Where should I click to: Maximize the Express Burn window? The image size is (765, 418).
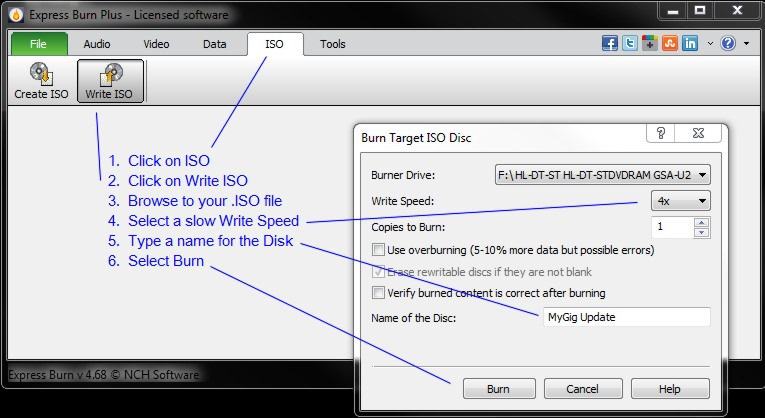tap(700, 11)
